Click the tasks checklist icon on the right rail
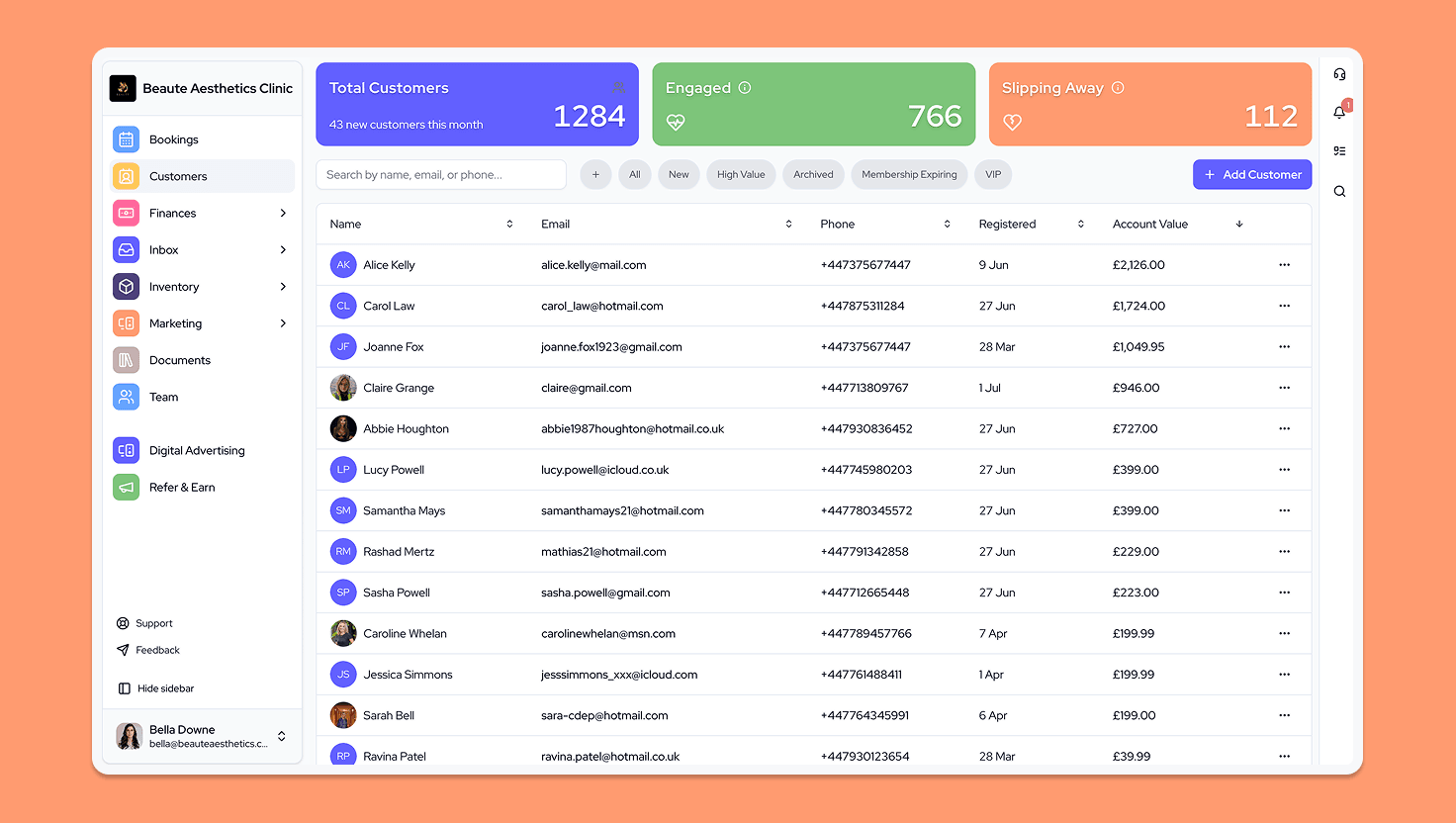1456x823 pixels. pyautogui.click(x=1339, y=150)
